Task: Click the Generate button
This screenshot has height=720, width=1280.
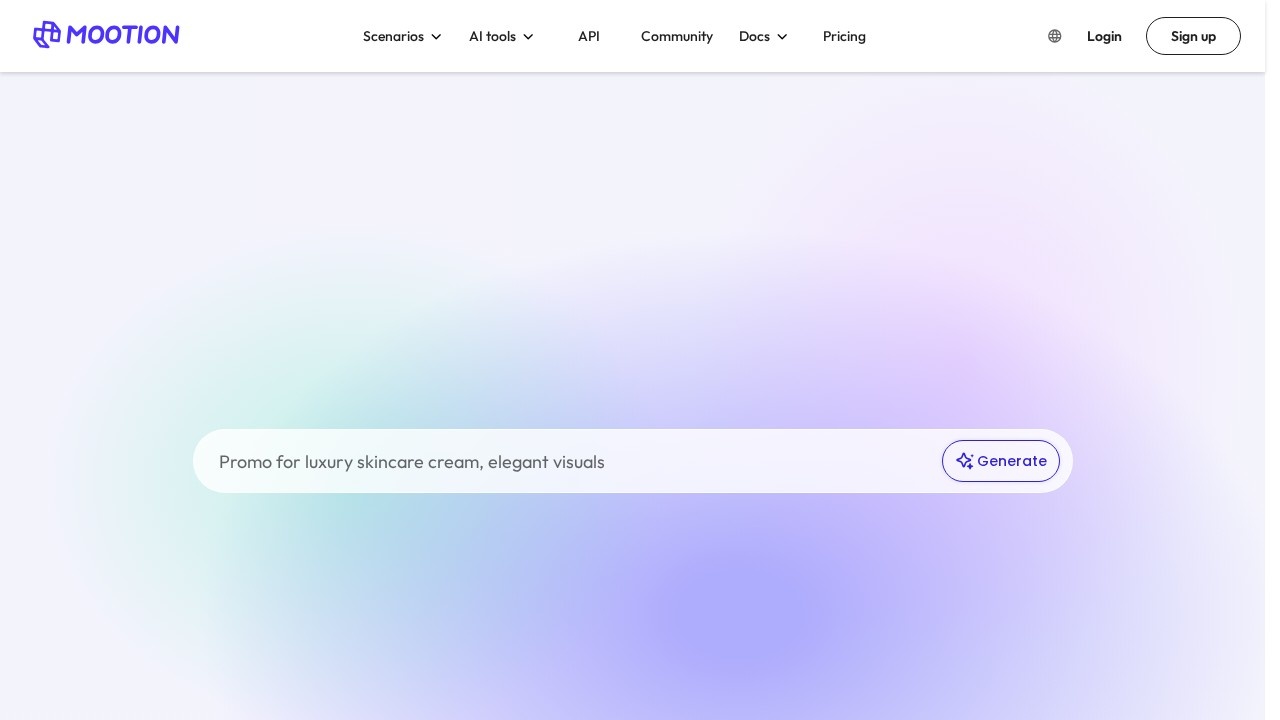Action: pos(1000,461)
